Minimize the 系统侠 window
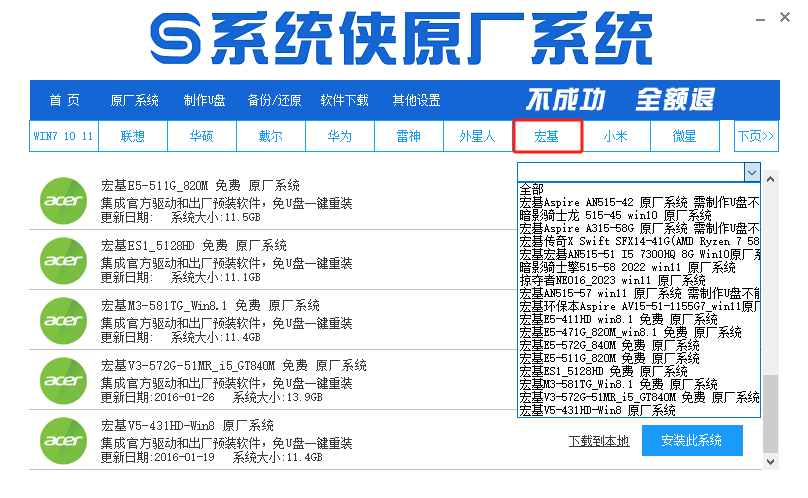 click(761, 19)
